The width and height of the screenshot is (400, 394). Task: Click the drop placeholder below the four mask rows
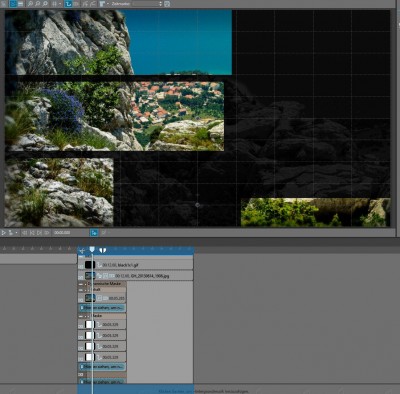coord(102,367)
